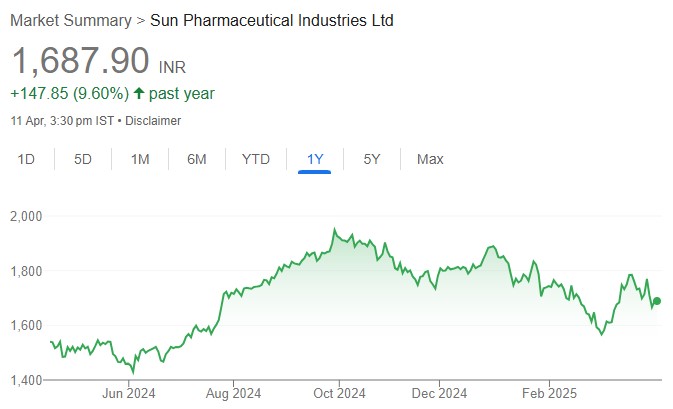
Task: Open the Market Summary breadcrumb link
Action: tap(71, 19)
